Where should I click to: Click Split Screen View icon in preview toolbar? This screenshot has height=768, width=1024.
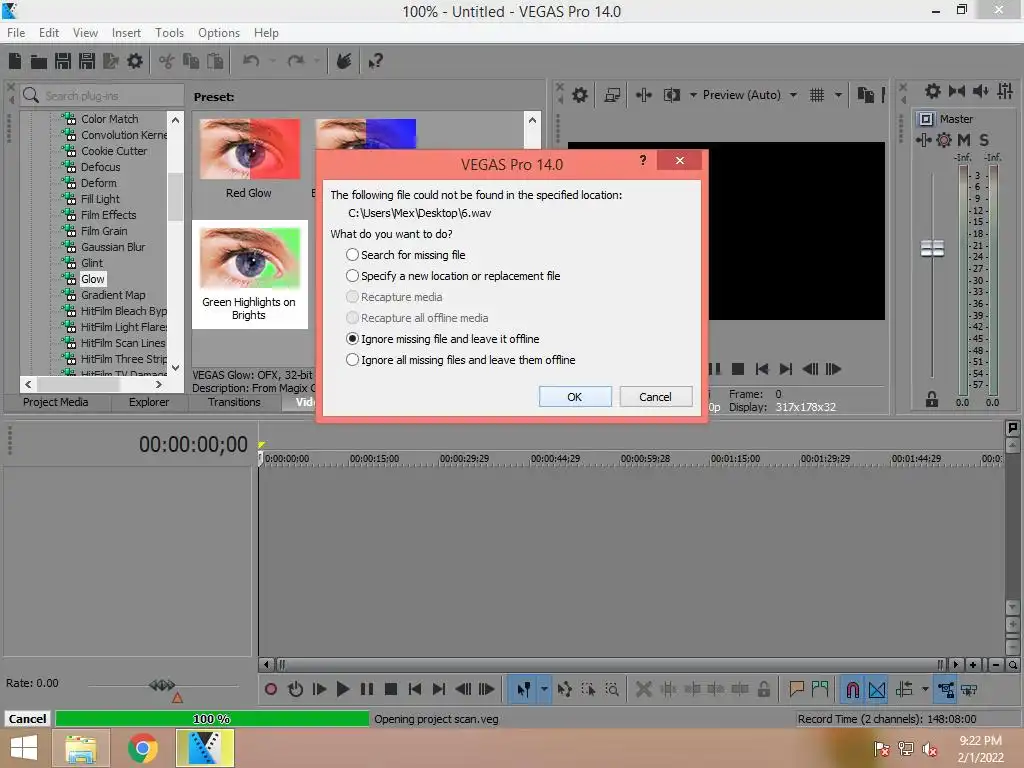[671, 95]
